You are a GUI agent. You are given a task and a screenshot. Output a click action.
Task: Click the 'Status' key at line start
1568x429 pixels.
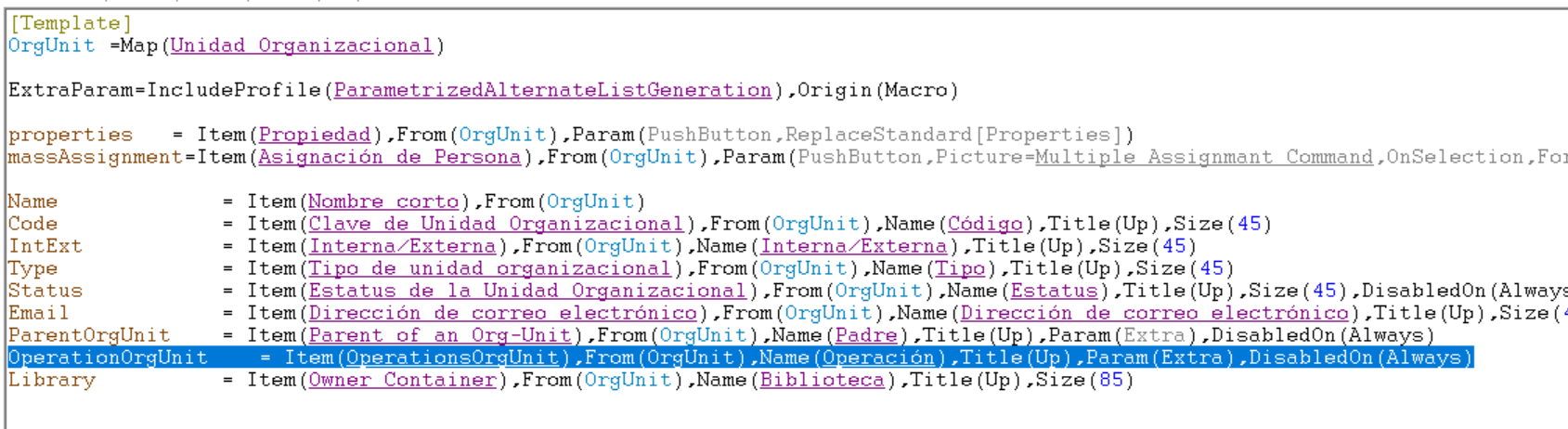tap(45, 291)
